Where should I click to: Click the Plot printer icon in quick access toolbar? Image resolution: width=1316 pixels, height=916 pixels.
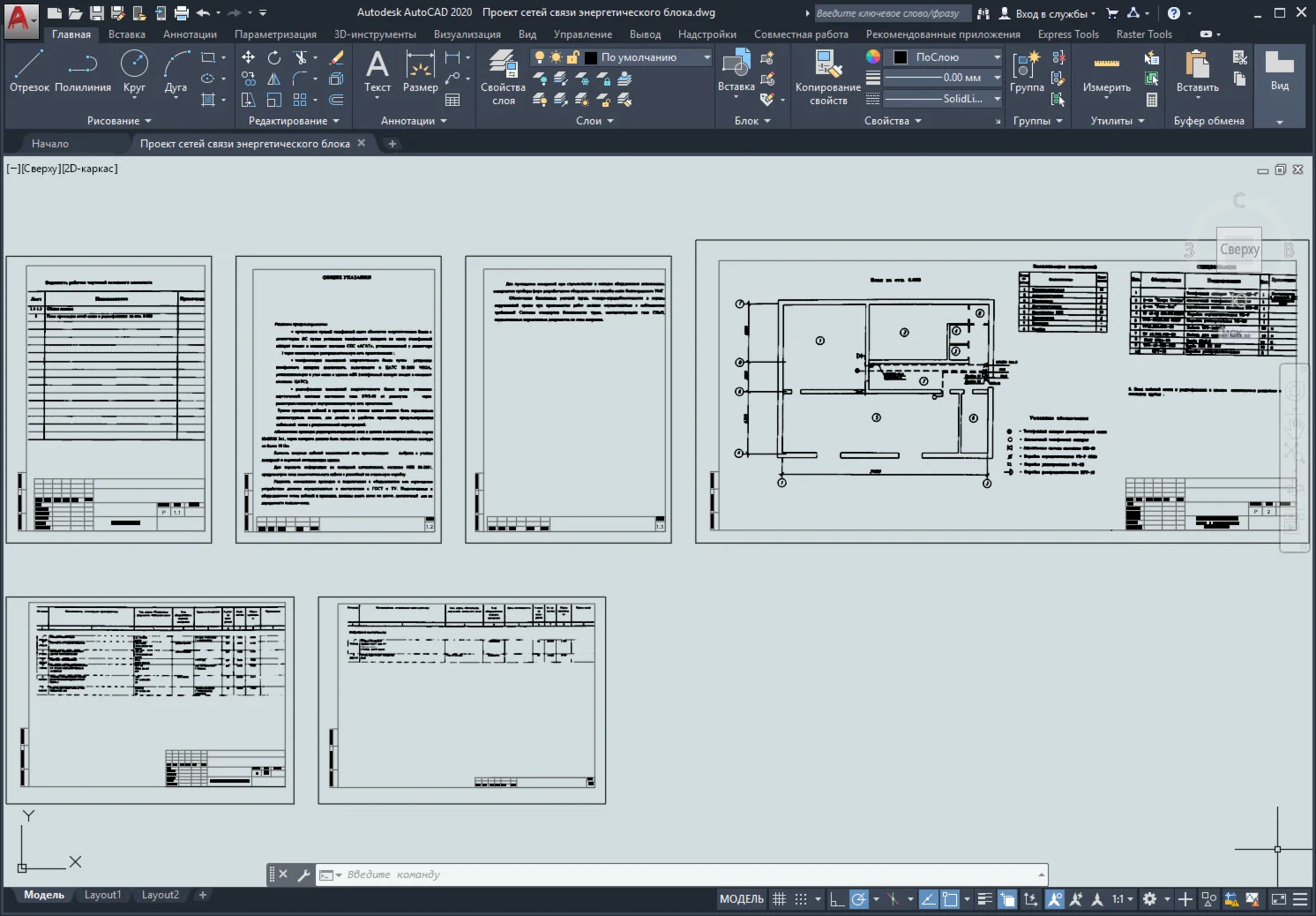coord(182,13)
